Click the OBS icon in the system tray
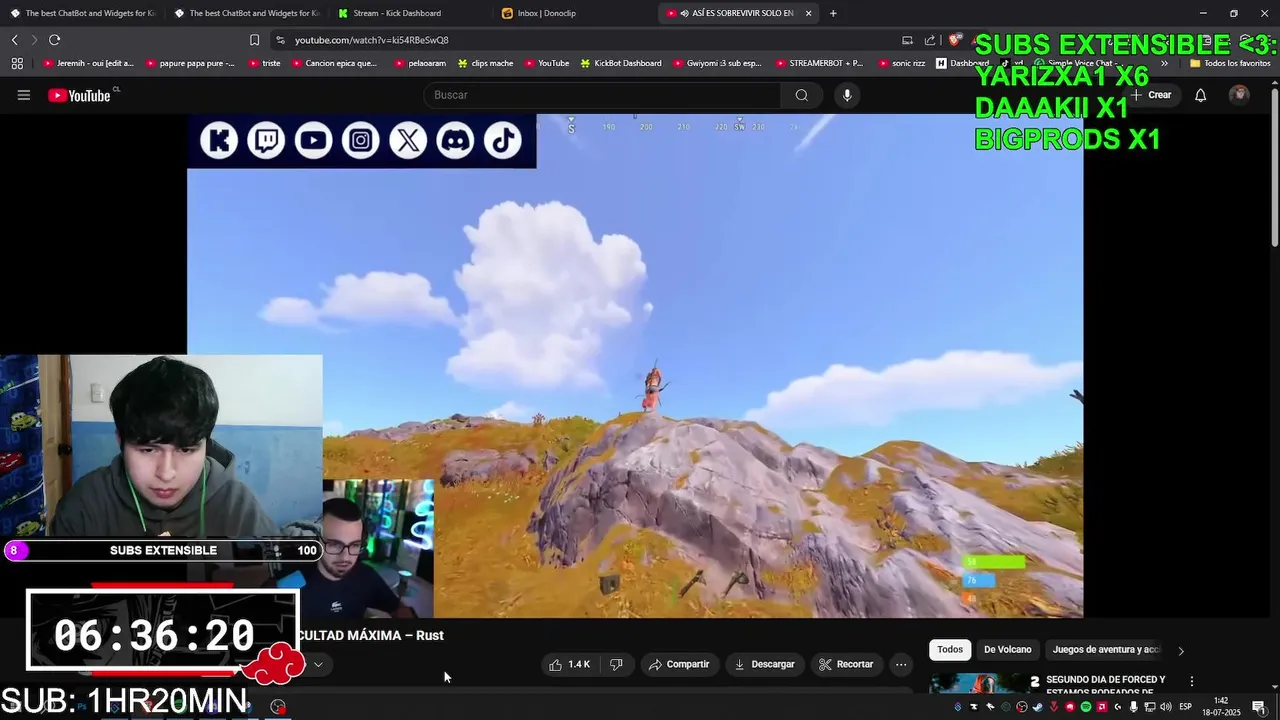The width and height of the screenshot is (1280, 720). click(x=1022, y=707)
